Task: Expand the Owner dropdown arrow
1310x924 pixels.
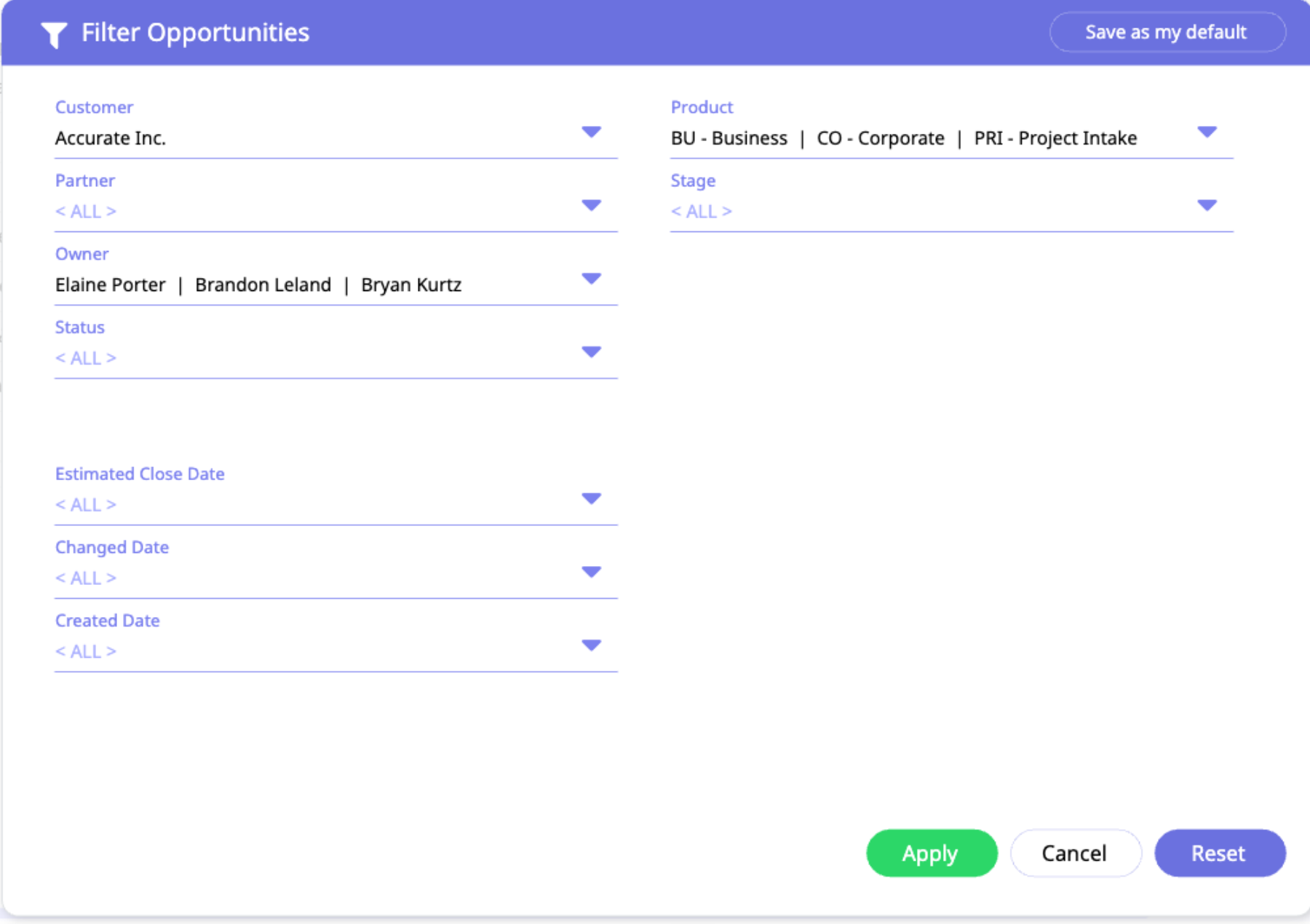Action: pyautogui.click(x=591, y=279)
